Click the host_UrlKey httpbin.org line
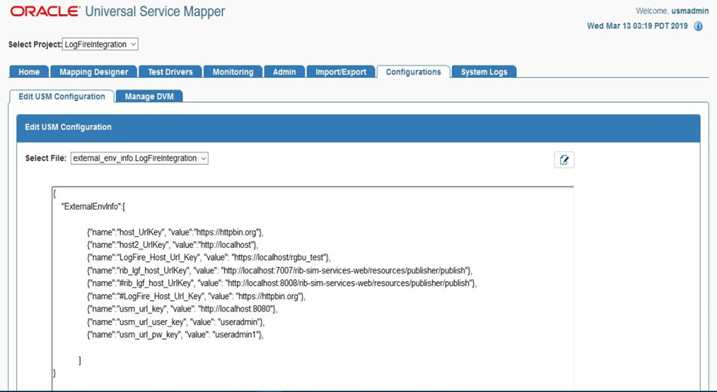This screenshot has height=392, width=717. point(175,232)
